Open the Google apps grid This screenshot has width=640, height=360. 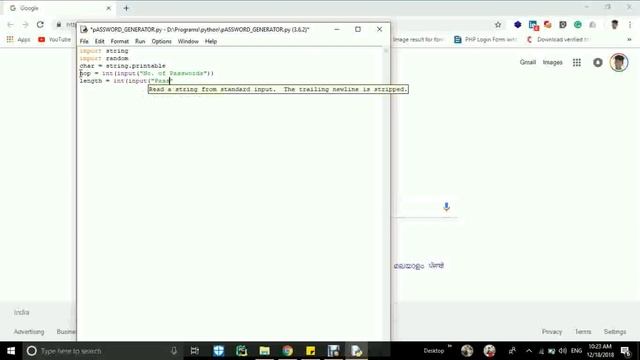click(x=577, y=62)
